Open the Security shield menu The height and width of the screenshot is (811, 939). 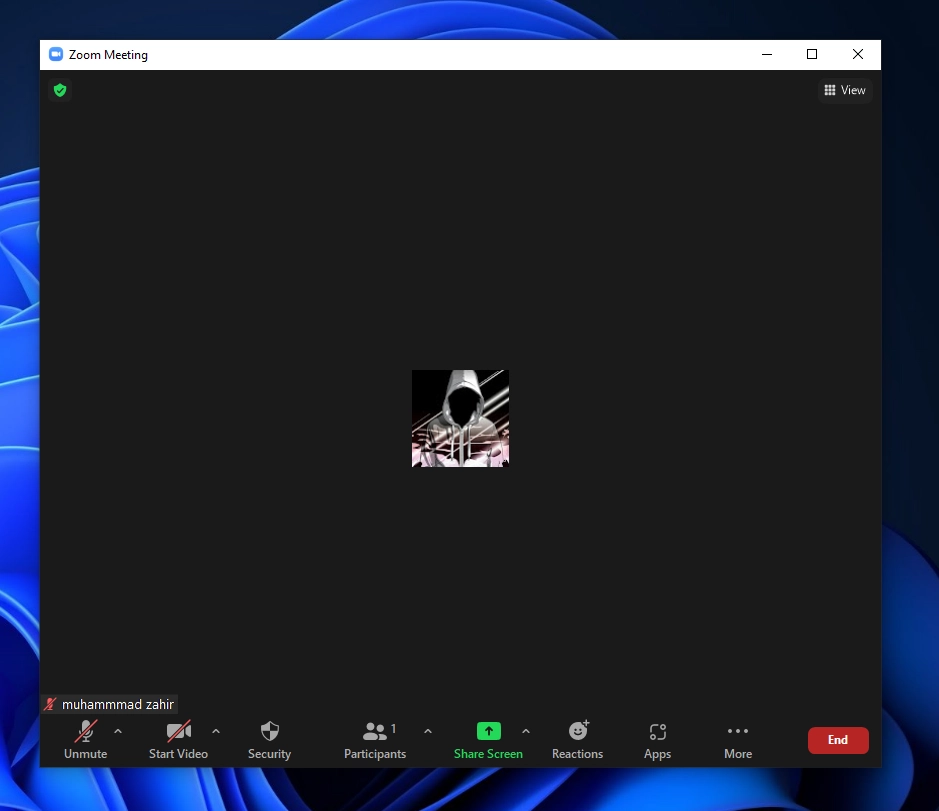(269, 733)
